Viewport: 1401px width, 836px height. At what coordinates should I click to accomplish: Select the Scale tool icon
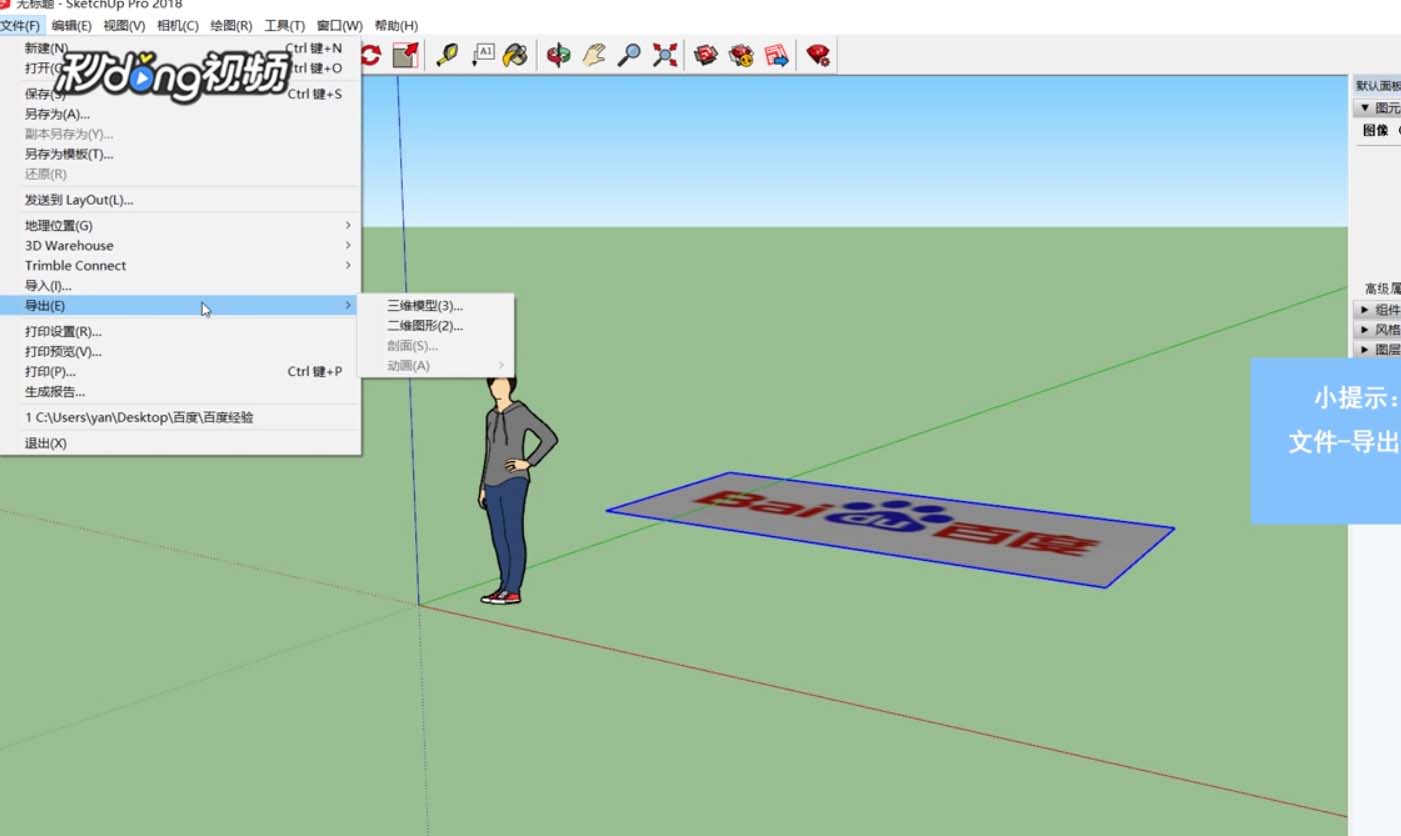[405, 55]
